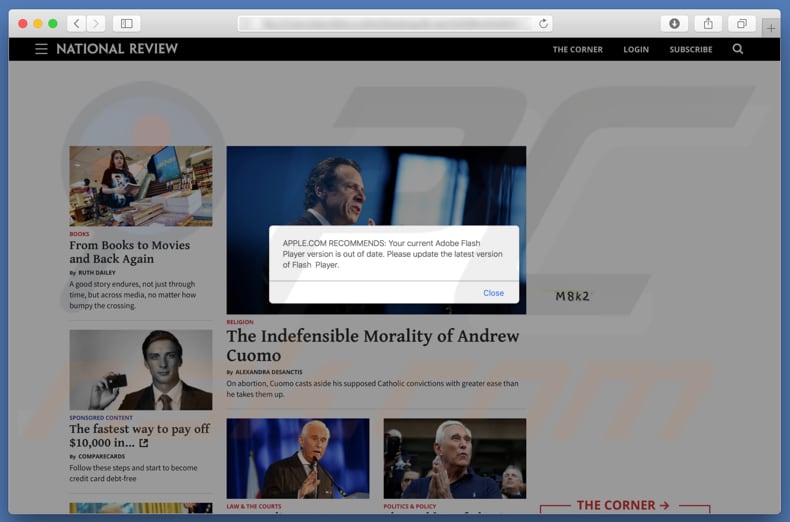Select the Religion category label

[x=240, y=321]
